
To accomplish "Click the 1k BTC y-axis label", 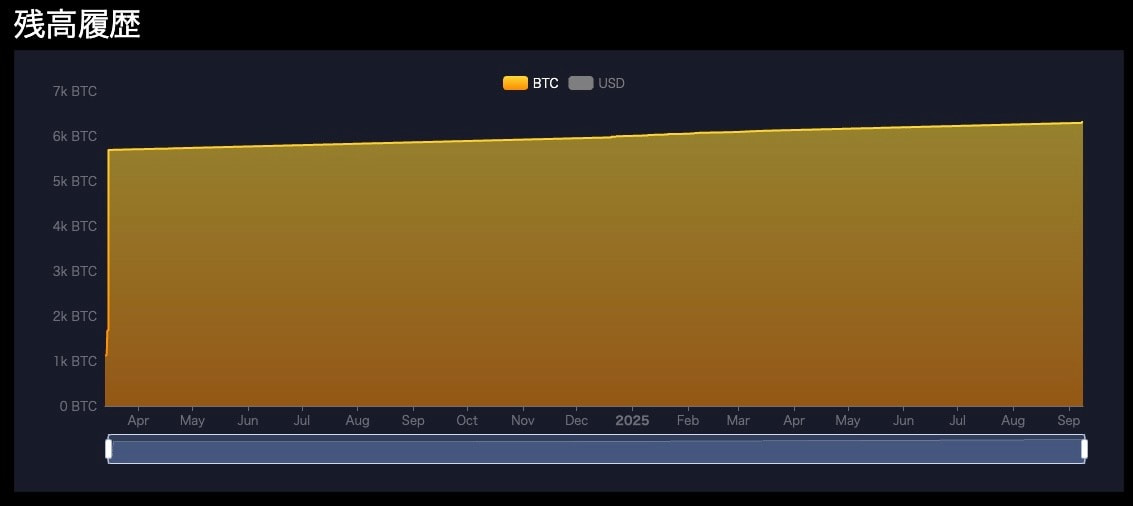I will point(75,361).
